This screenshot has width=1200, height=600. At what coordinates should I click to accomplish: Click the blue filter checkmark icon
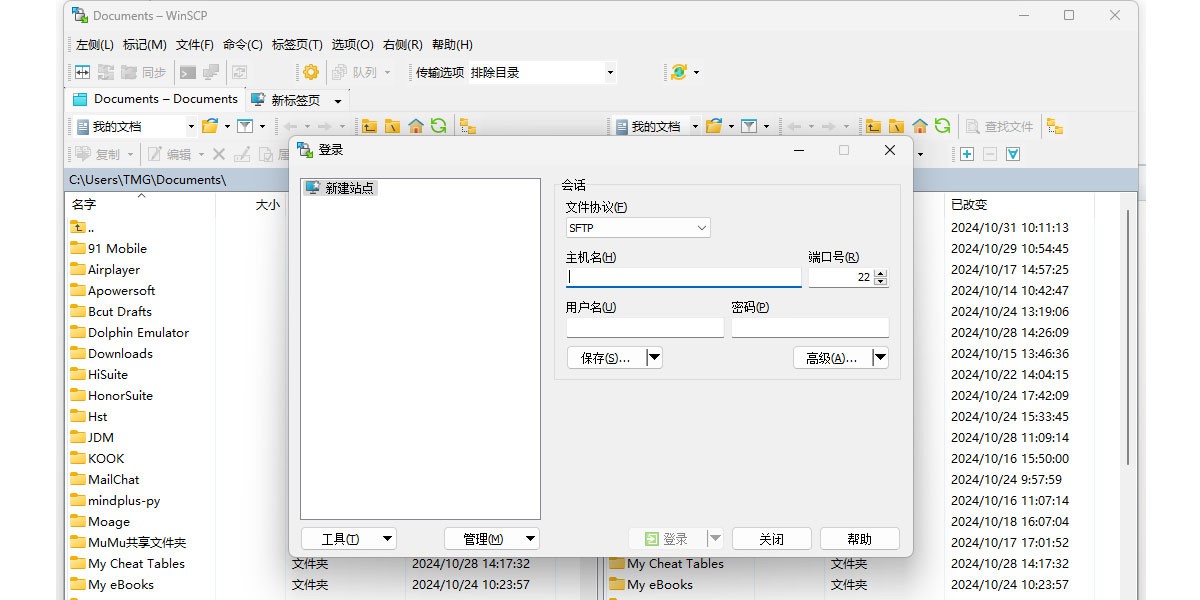pyautogui.click(x=1012, y=153)
